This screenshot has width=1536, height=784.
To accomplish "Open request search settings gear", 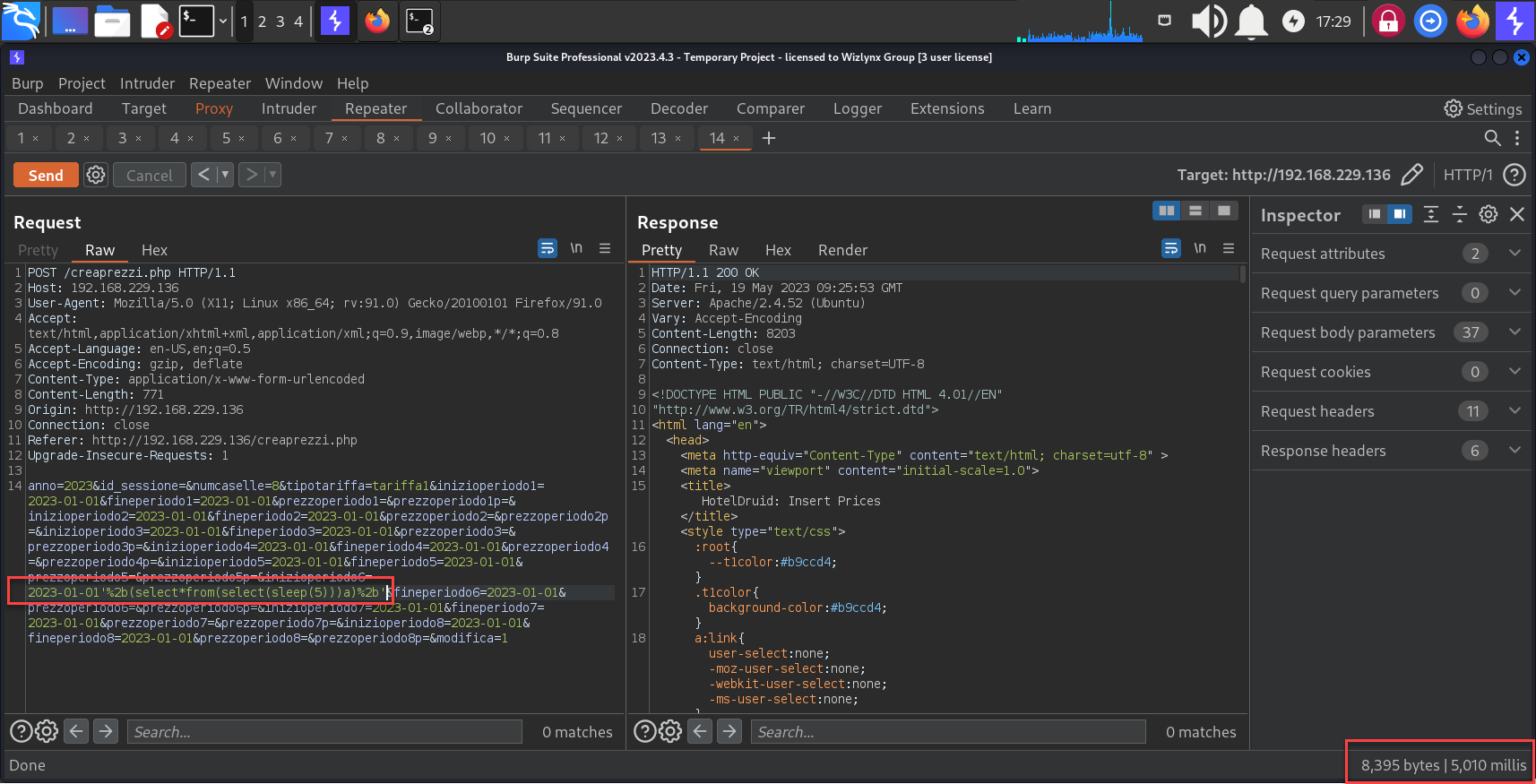I will (x=47, y=731).
